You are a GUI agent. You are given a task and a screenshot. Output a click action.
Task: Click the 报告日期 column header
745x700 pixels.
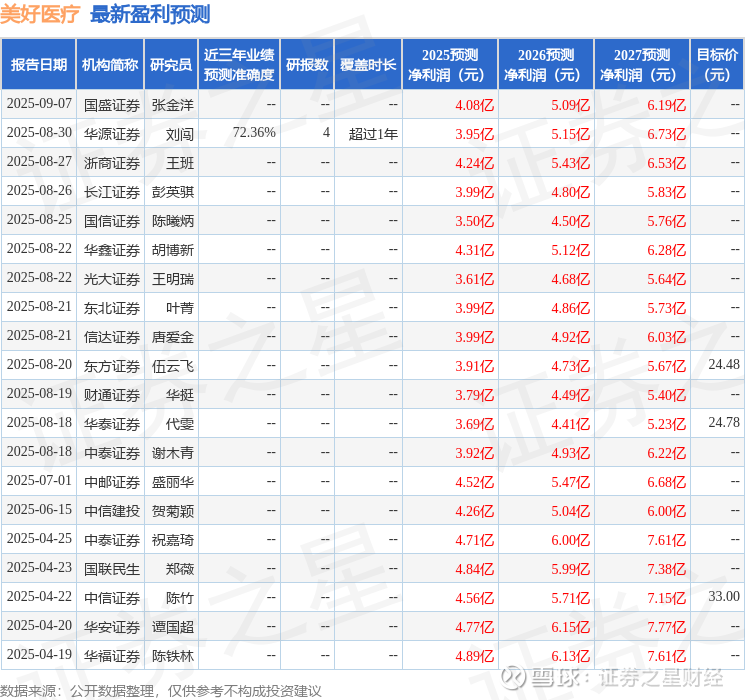tap(38, 64)
